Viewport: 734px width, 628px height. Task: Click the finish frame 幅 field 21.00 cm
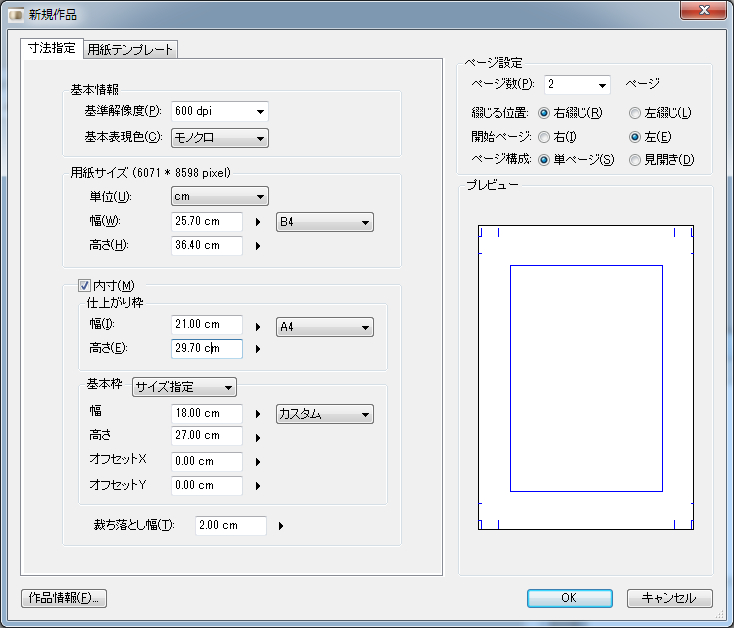point(207,324)
